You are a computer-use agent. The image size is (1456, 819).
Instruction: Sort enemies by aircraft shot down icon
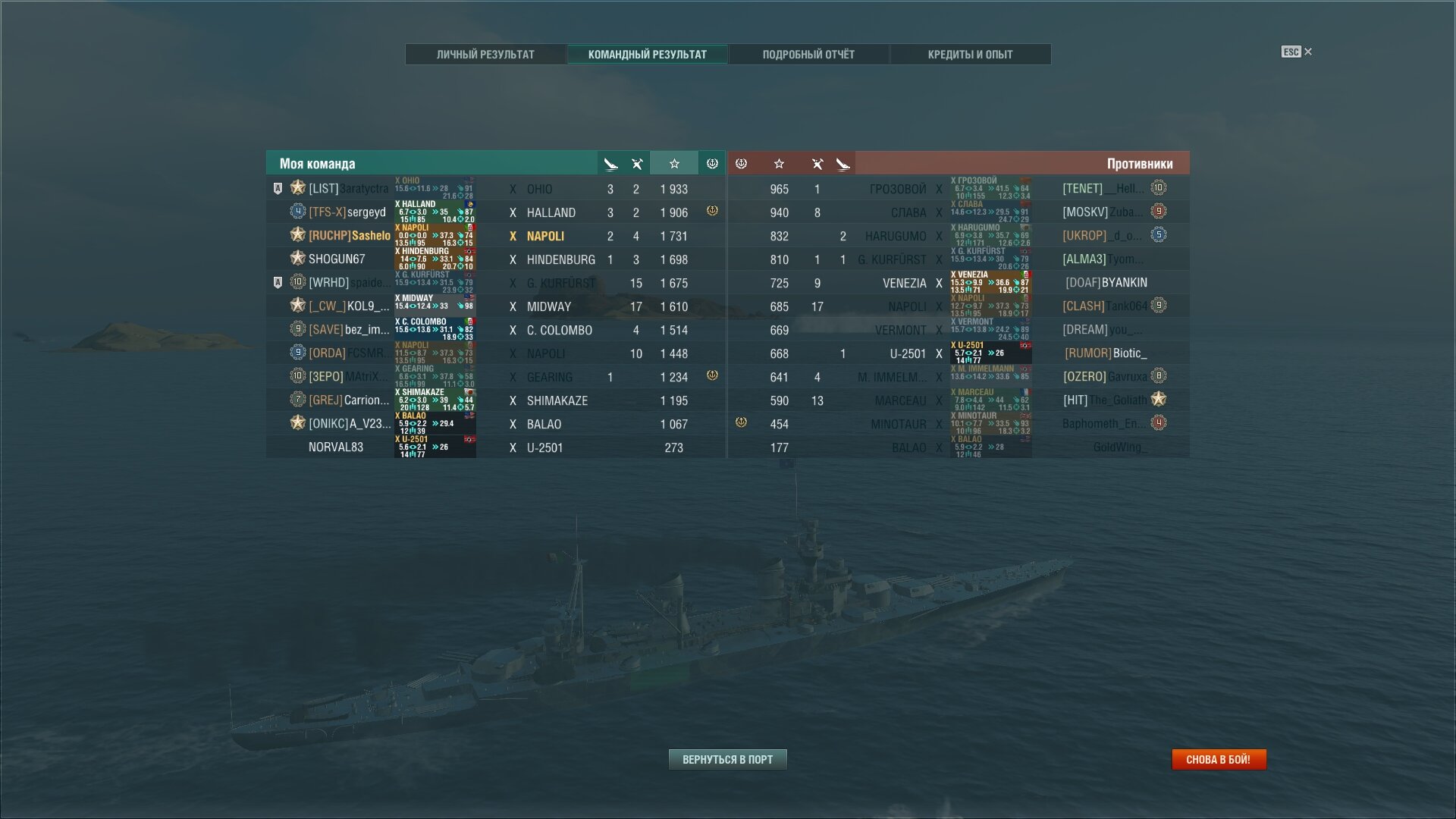tap(843, 164)
